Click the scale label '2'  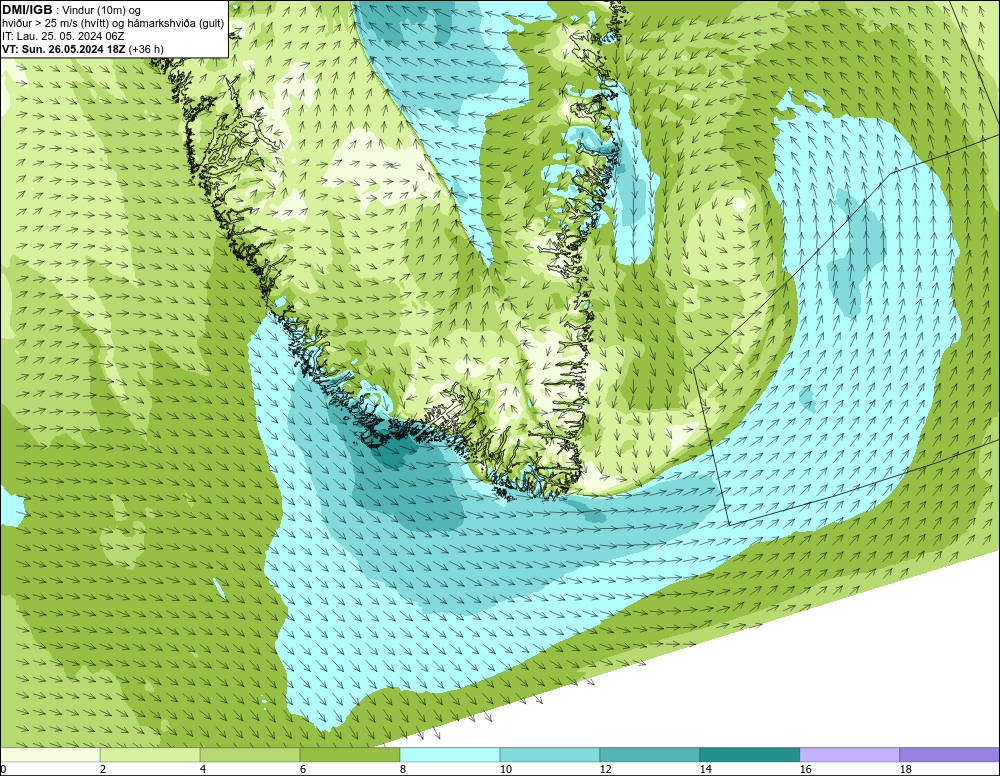point(103,770)
